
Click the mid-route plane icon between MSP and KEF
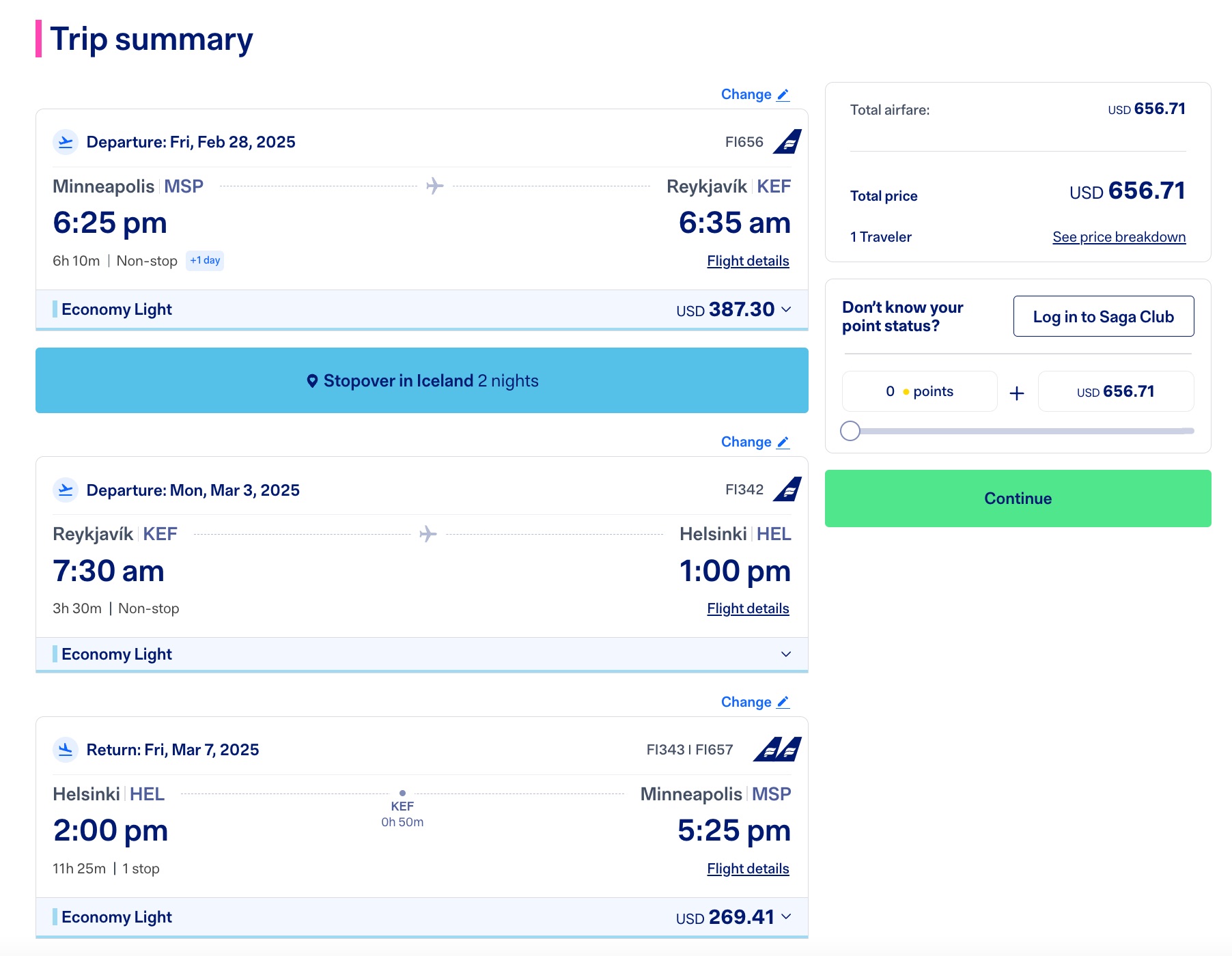tap(434, 185)
